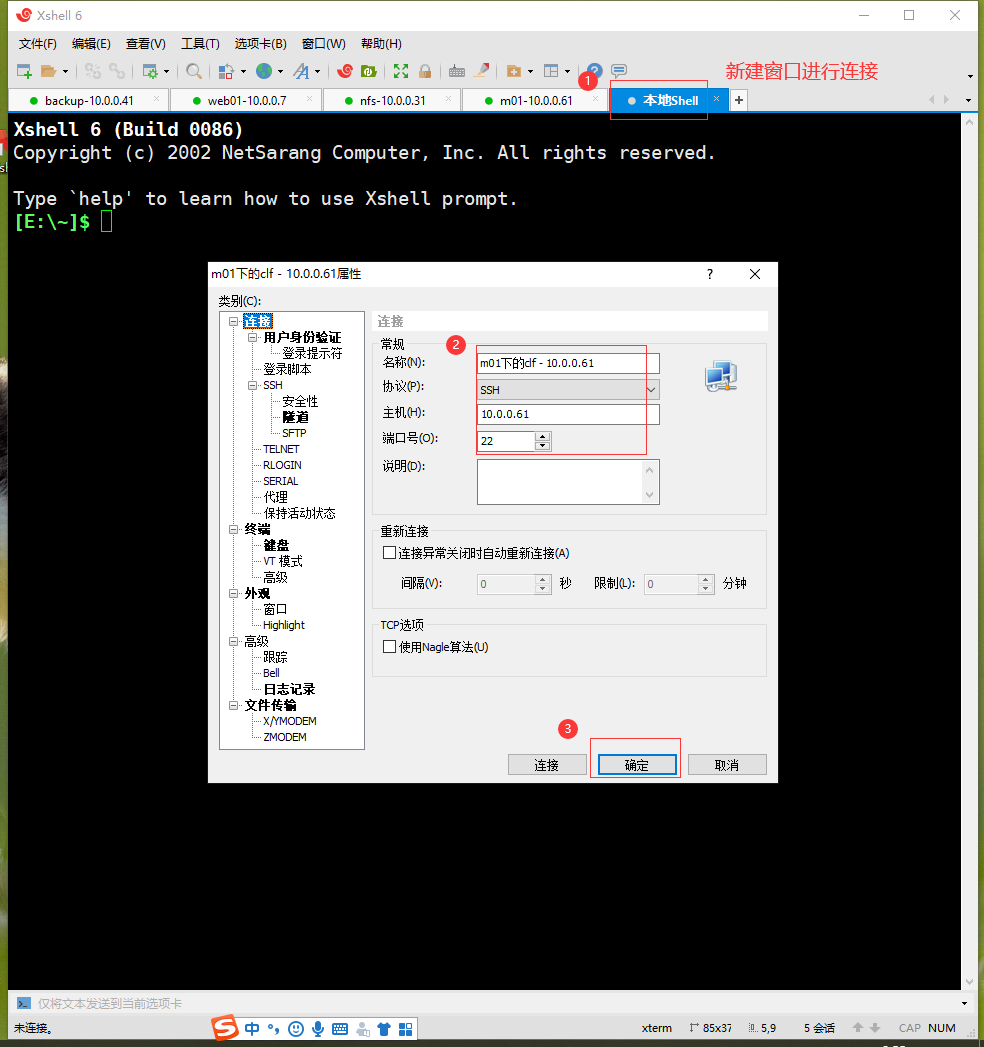Collapse the 用户身份验证 tree node
The height and width of the screenshot is (1047, 984).
[x=252, y=337]
